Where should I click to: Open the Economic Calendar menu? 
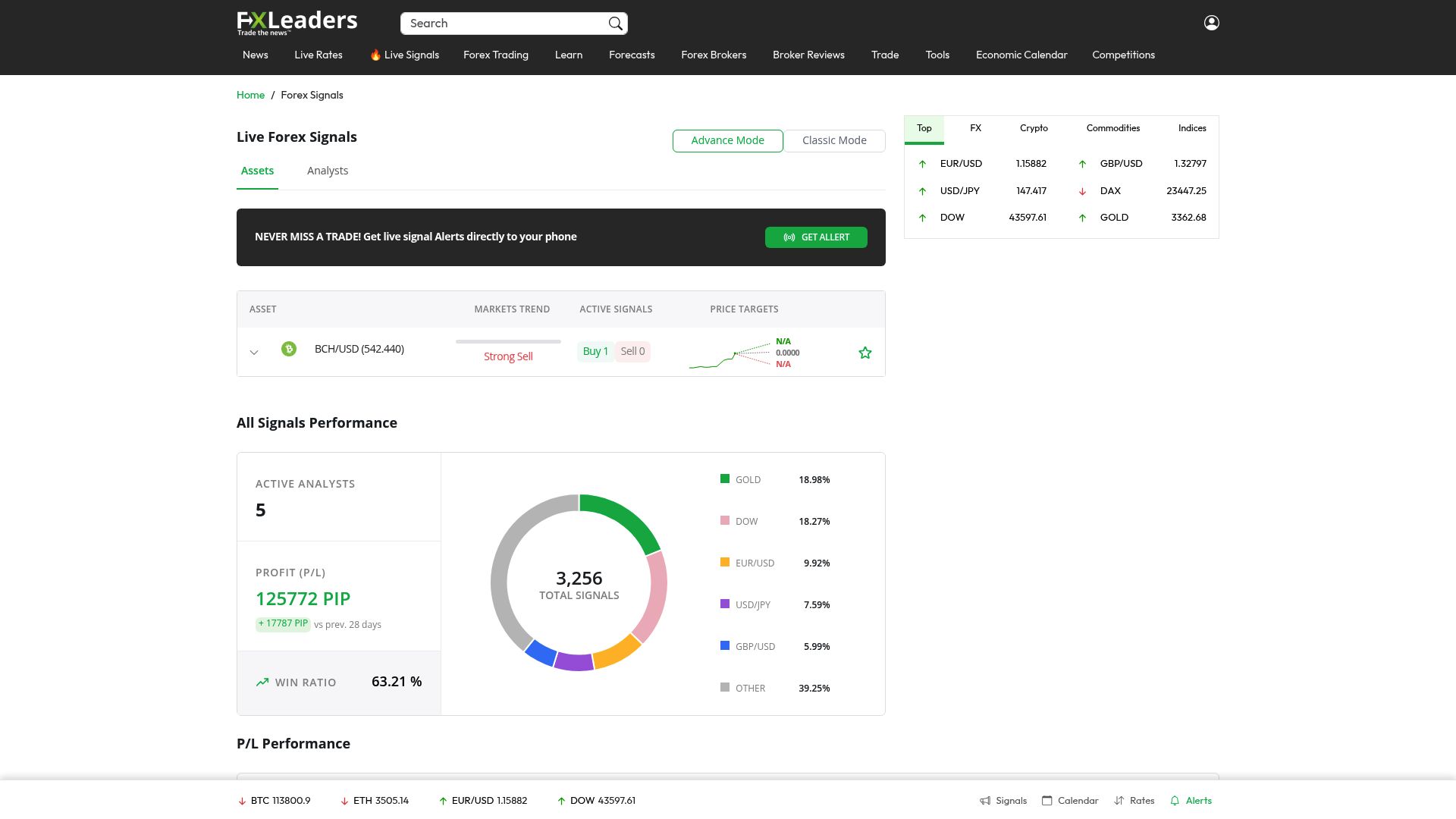tap(1021, 55)
